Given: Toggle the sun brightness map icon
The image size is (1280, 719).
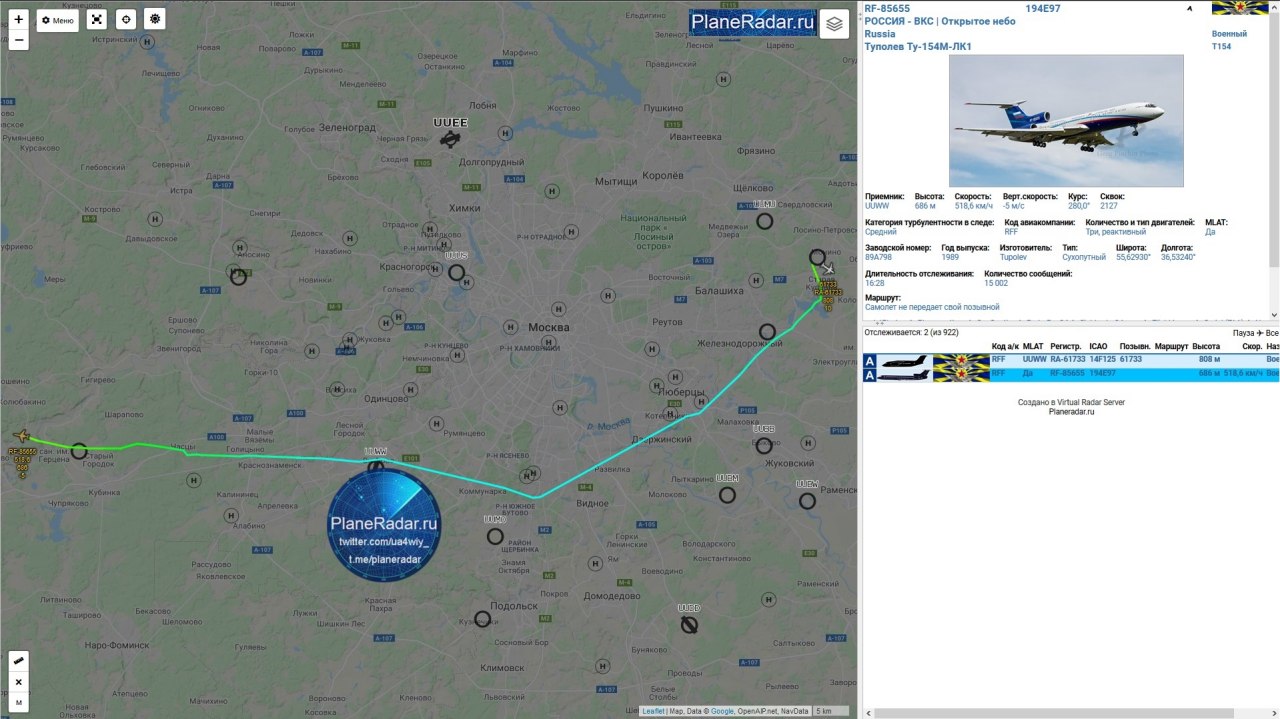Looking at the screenshot, I should pyautogui.click(x=154, y=19).
